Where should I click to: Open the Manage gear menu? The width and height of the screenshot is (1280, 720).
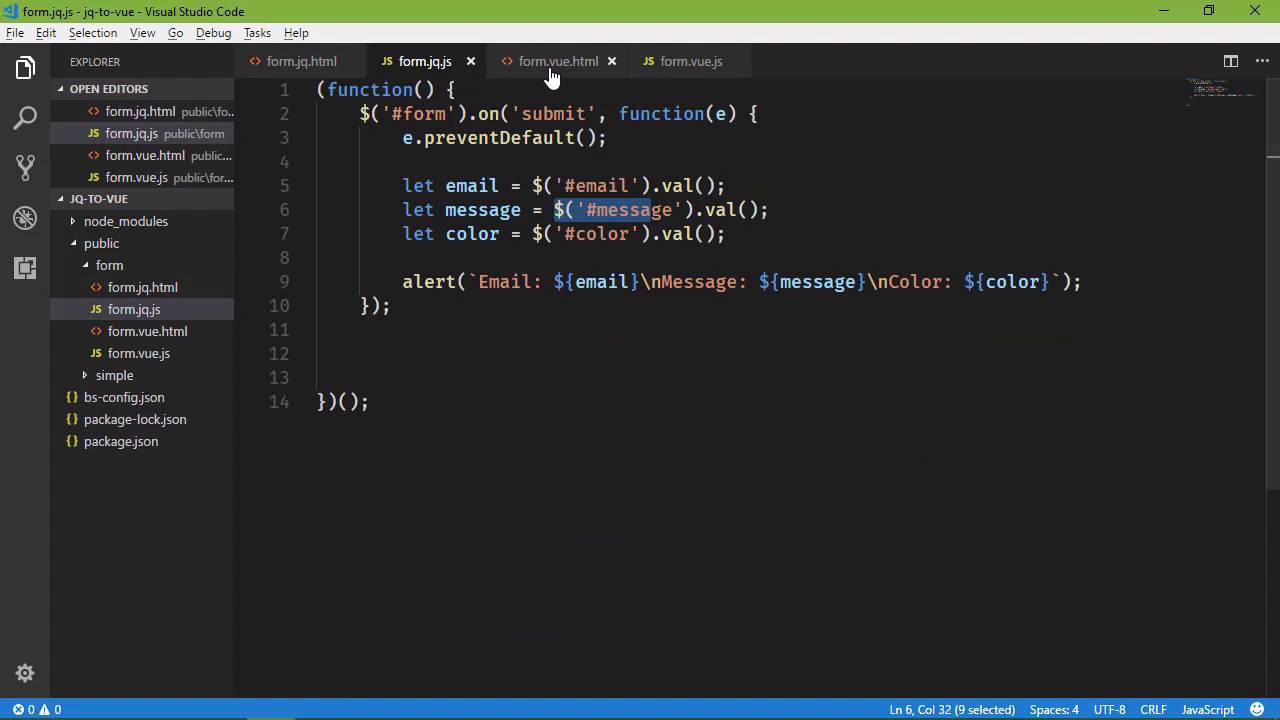(x=25, y=673)
